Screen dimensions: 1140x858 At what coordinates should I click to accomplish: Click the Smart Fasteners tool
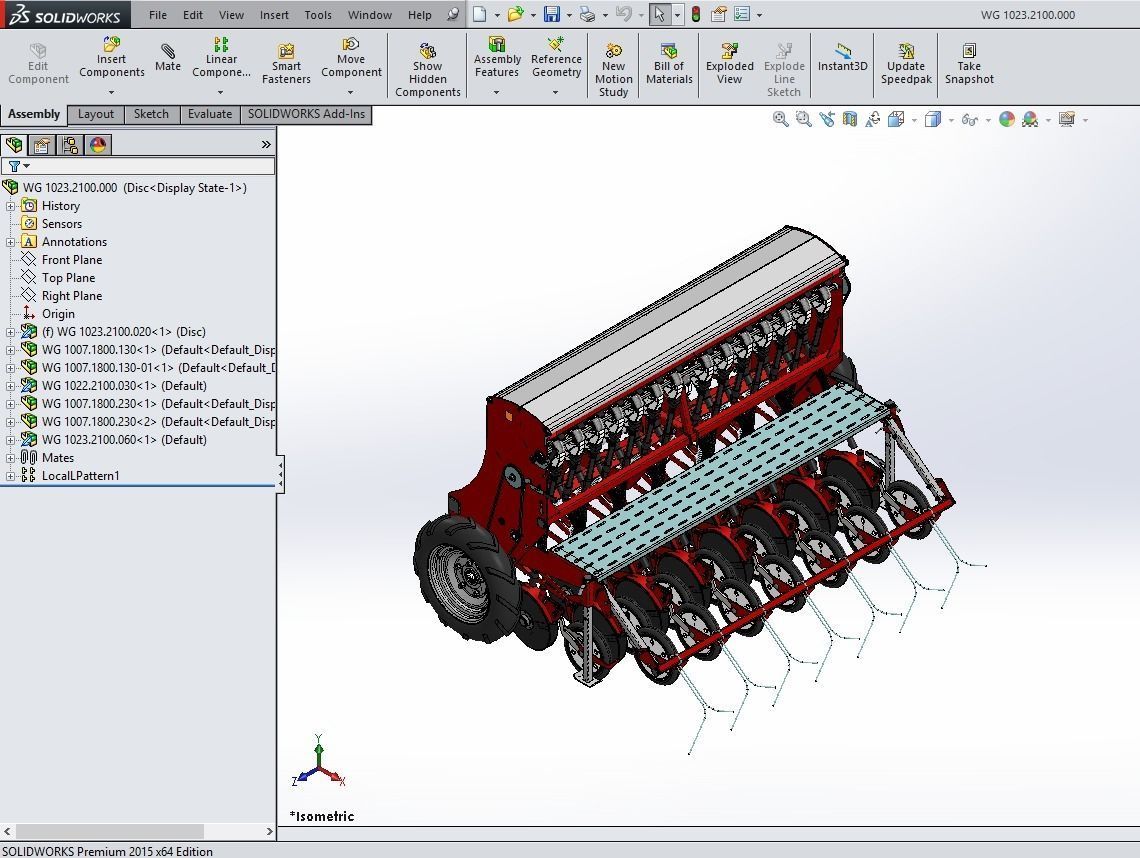click(286, 64)
